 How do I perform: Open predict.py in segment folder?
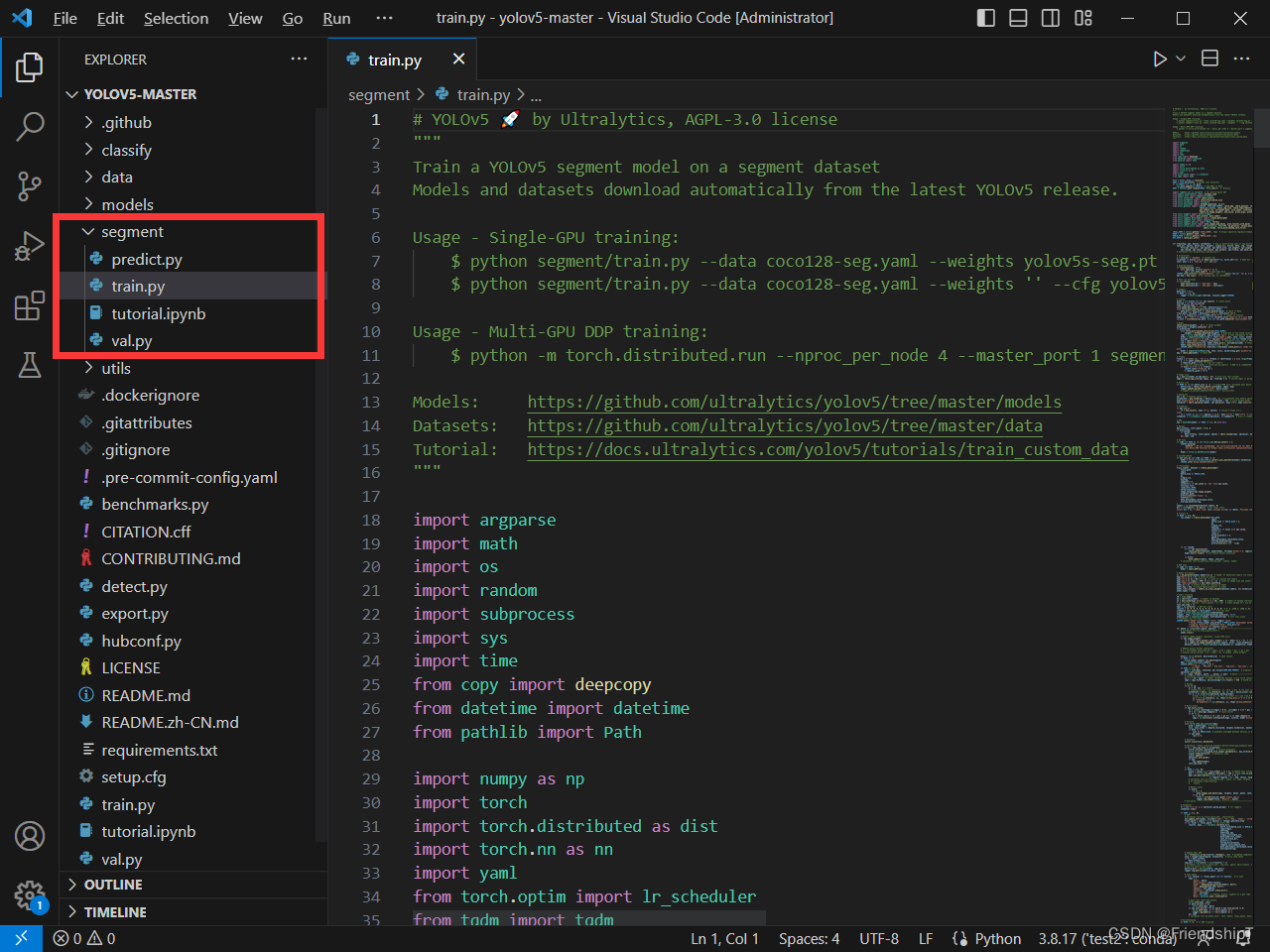coord(192,259)
